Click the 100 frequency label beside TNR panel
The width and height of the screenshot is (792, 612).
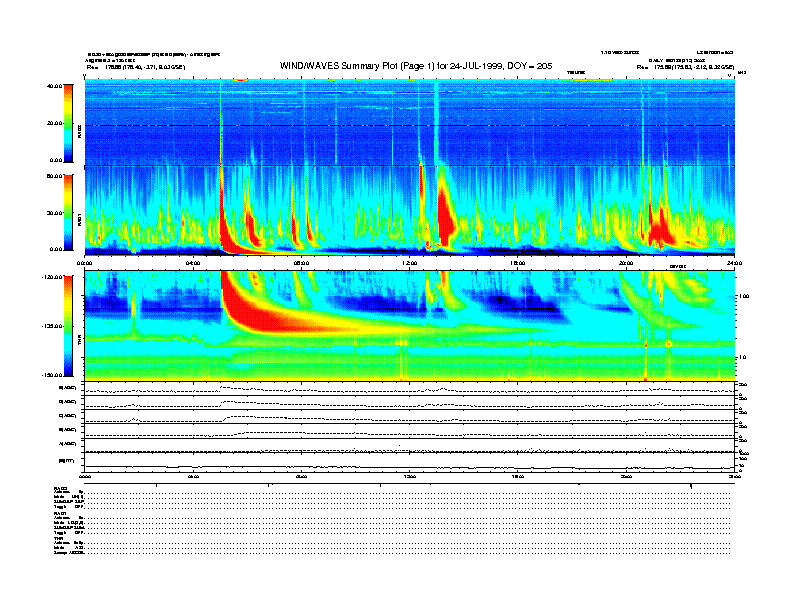pos(744,296)
